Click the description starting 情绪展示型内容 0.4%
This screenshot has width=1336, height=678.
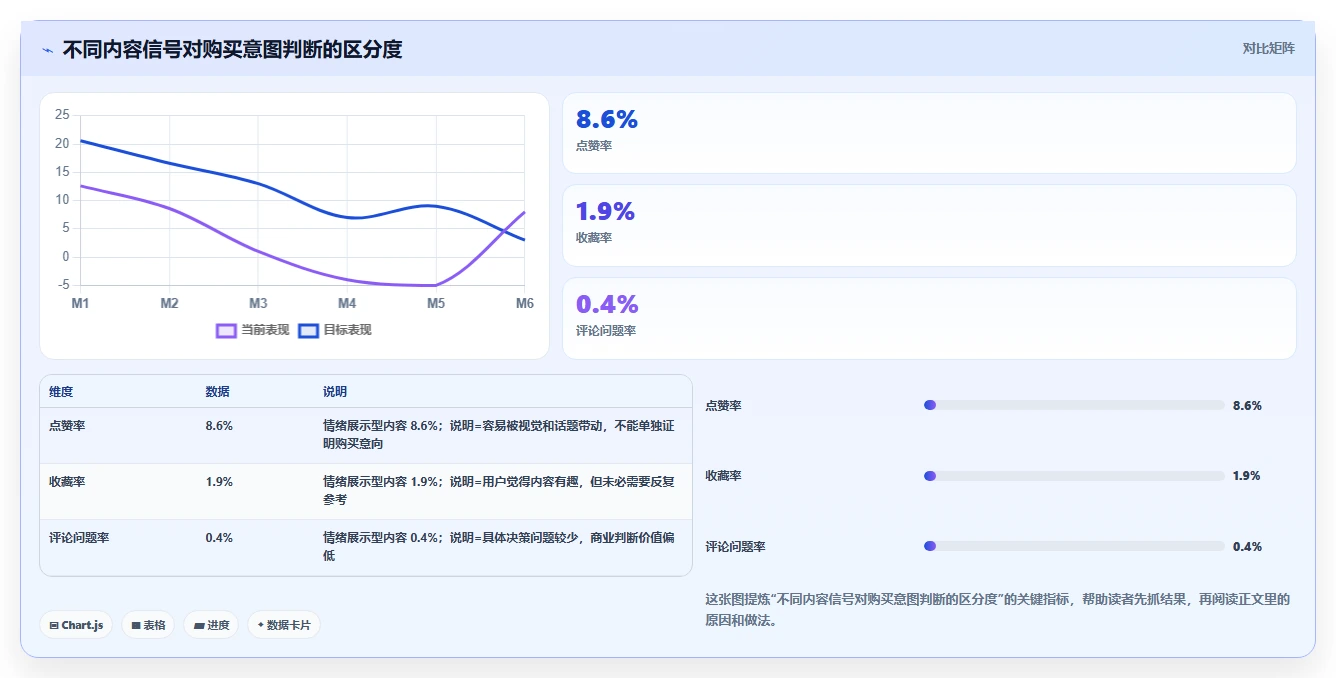click(499, 547)
